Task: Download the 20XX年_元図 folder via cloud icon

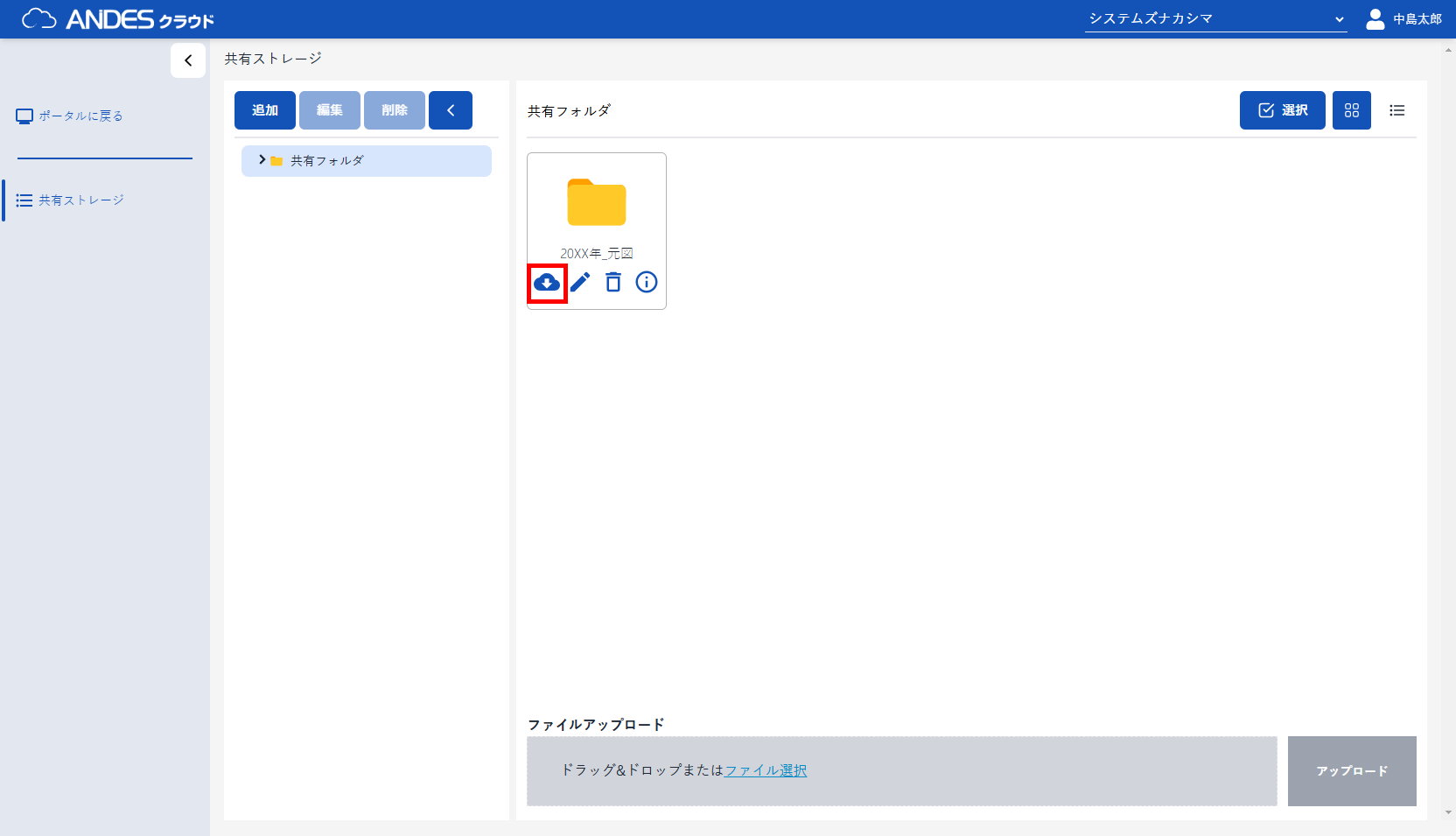Action: tap(547, 283)
